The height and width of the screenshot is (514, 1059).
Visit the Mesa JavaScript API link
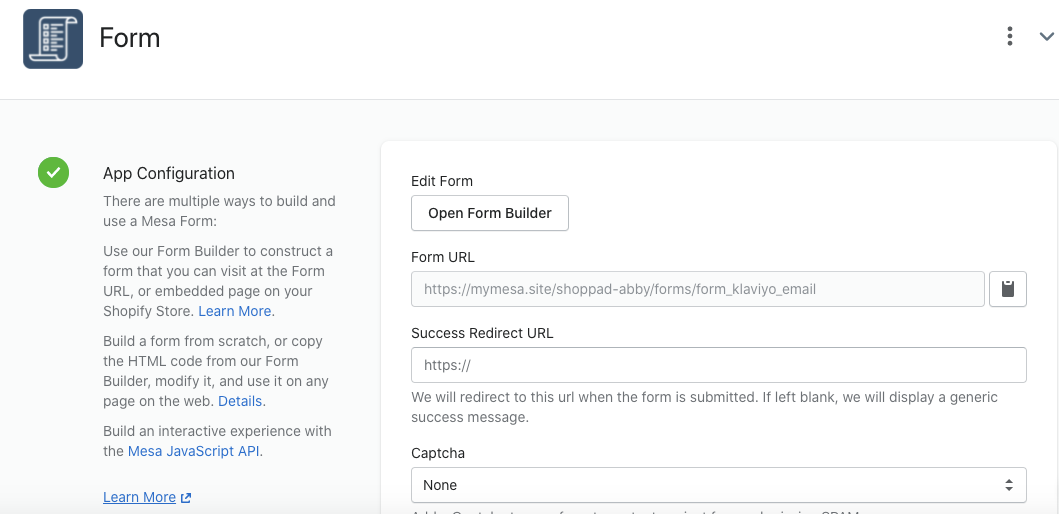point(193,451)
